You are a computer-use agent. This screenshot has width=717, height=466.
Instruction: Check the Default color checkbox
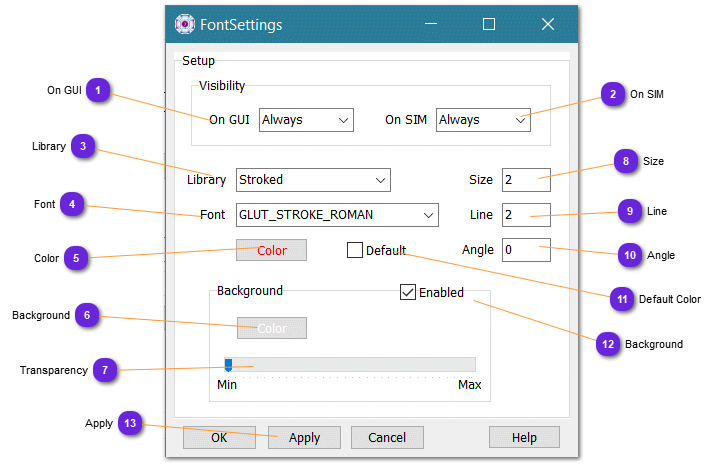point(355,250)
